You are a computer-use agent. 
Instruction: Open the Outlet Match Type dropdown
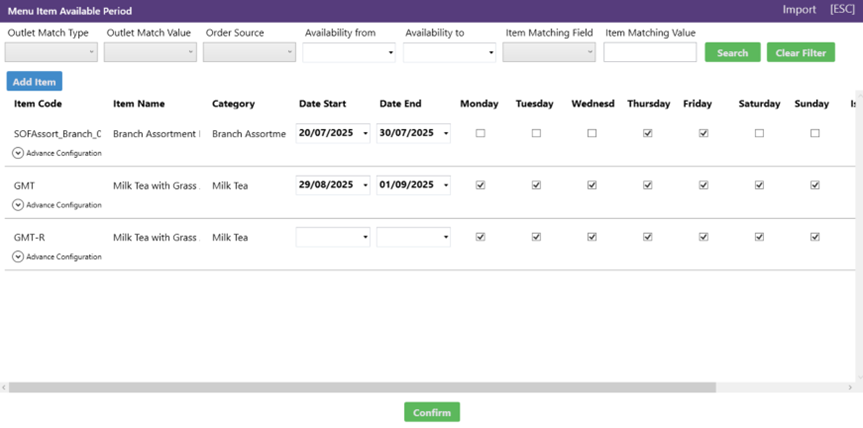click(x=52, y=52)
